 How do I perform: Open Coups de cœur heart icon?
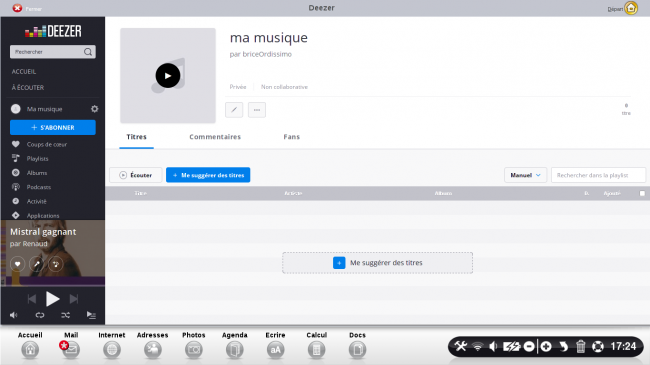16,144
